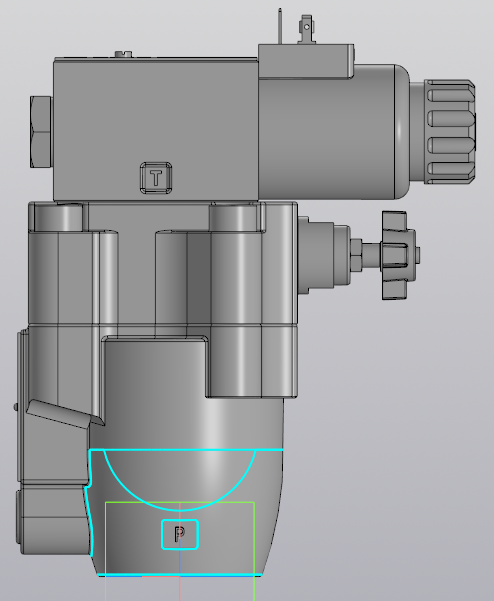Pick the ribbed knob at solenoid end
Image resolution: width=494 pixels, height=601 pixels.
pyautogui.click(x=450, y=132)
